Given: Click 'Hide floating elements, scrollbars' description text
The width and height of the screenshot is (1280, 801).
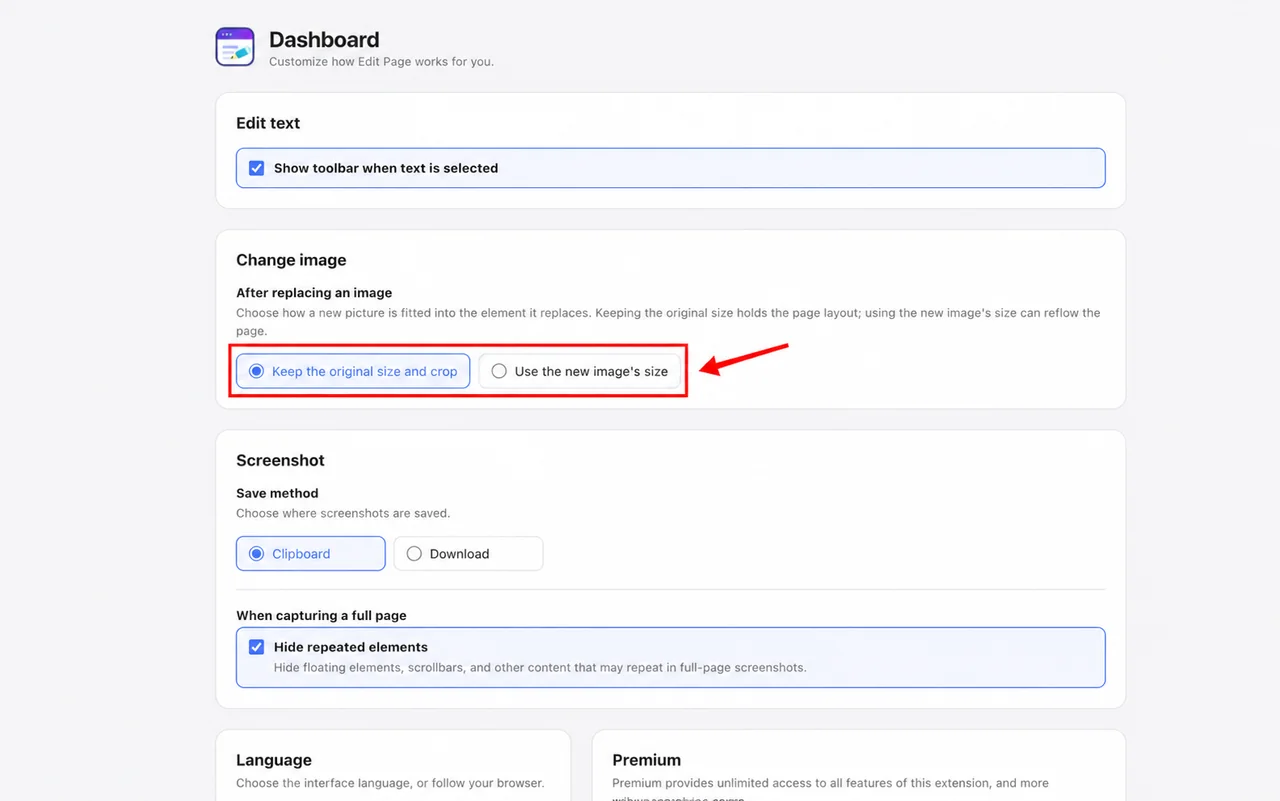Looking at the screenshot, I should (x=540, y=667).
